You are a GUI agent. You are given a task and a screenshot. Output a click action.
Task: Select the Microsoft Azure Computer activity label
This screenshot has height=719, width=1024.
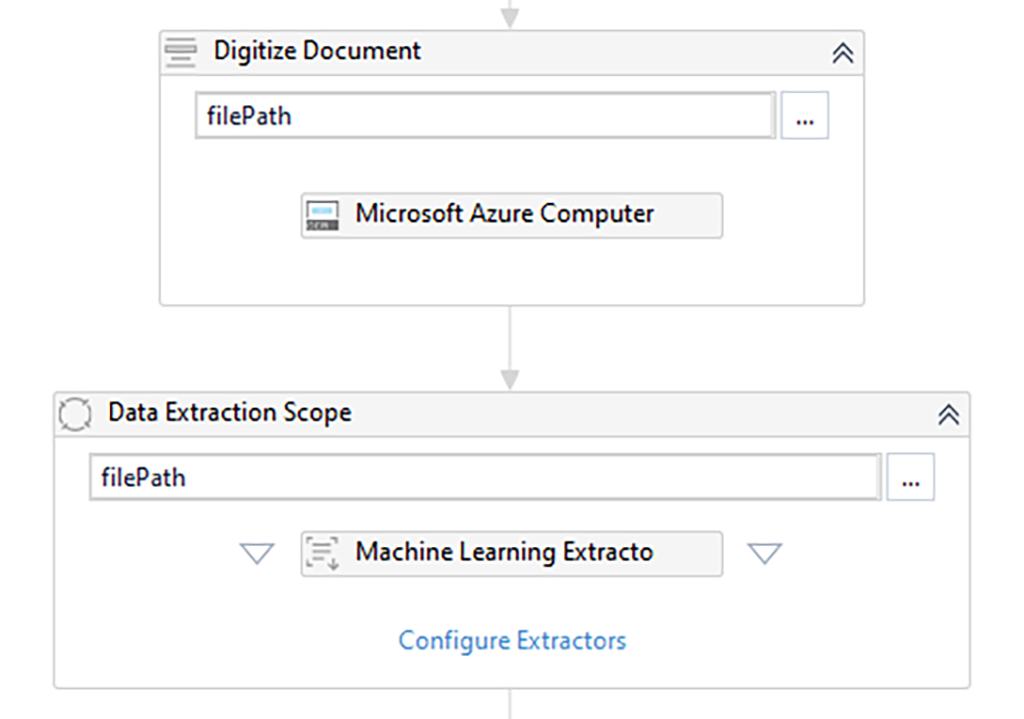(505, 214)
